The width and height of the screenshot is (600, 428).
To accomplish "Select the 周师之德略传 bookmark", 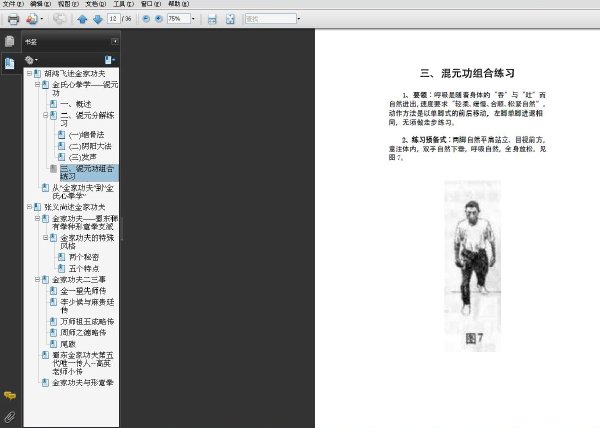I will [83, 333].
